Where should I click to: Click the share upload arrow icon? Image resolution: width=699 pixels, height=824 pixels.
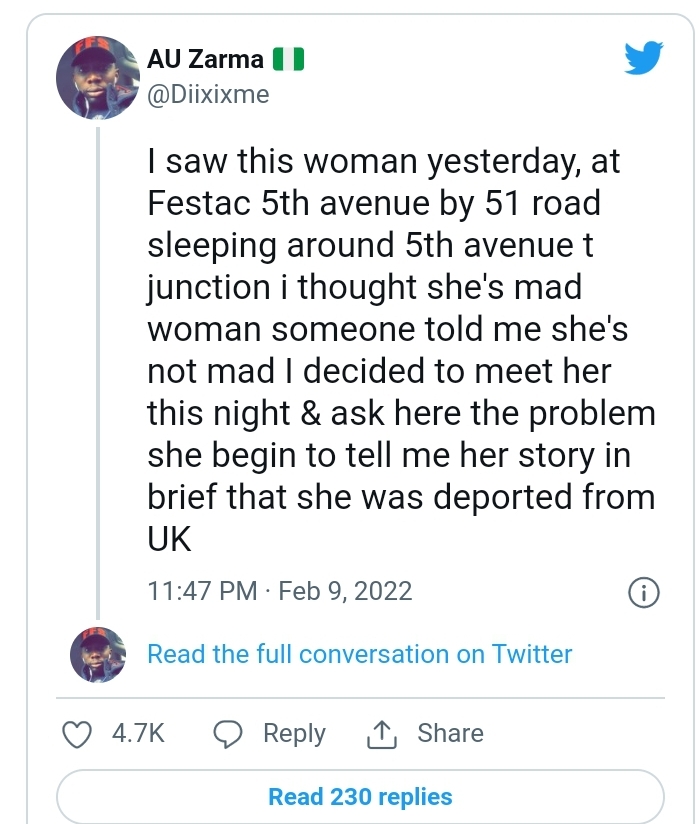[382, 734]
